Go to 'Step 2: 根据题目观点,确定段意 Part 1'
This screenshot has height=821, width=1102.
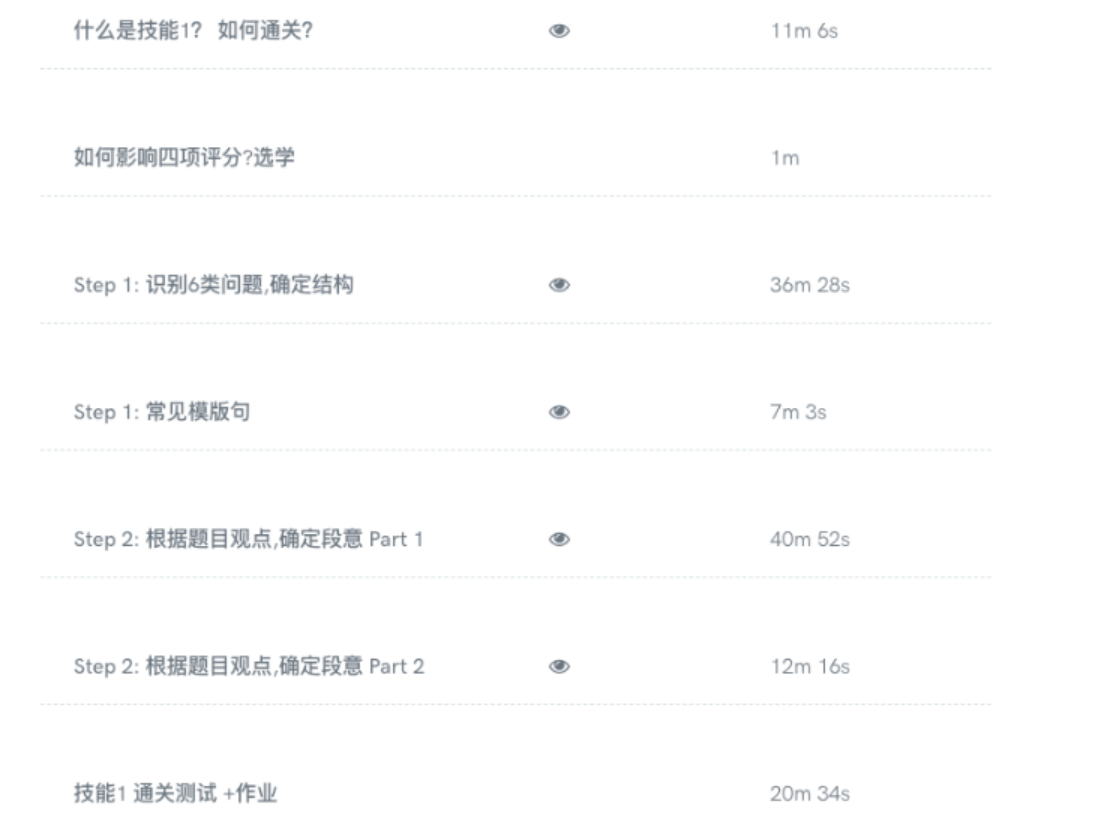(248, 539)
